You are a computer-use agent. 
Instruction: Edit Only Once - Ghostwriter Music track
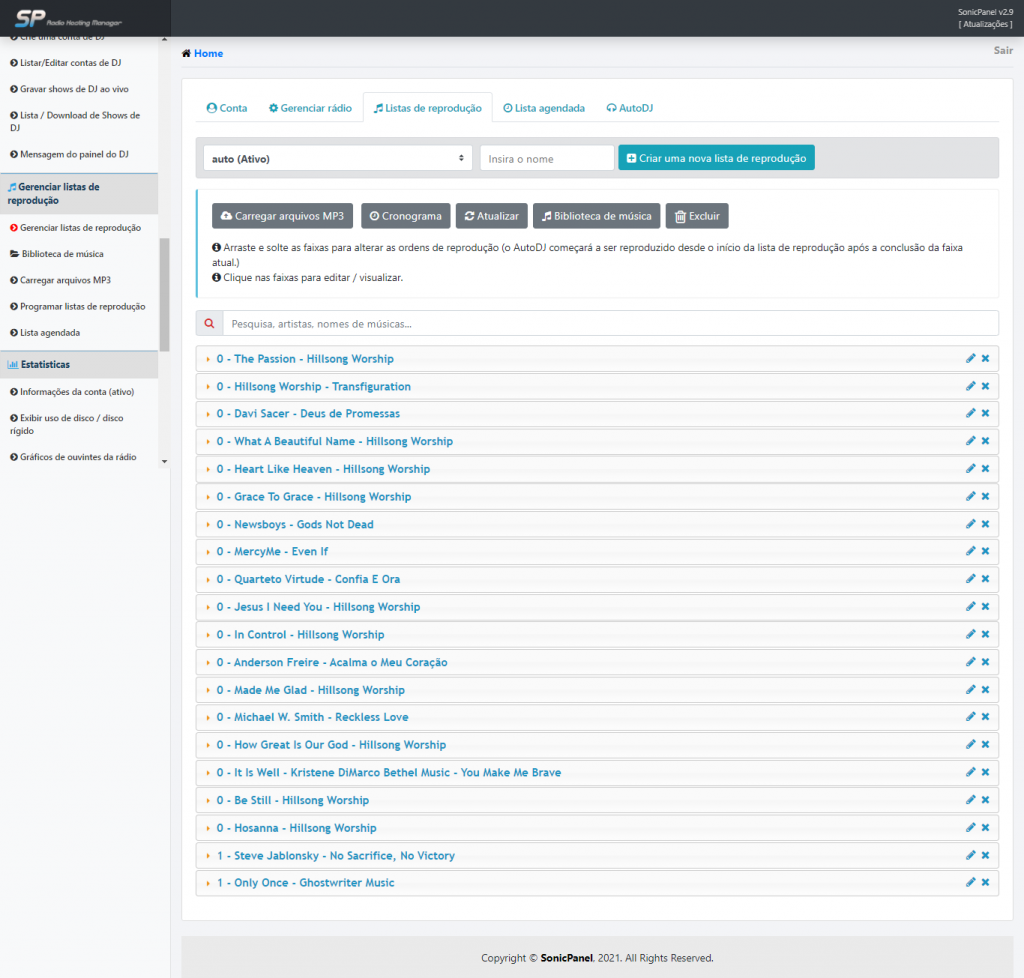[970, 883]
